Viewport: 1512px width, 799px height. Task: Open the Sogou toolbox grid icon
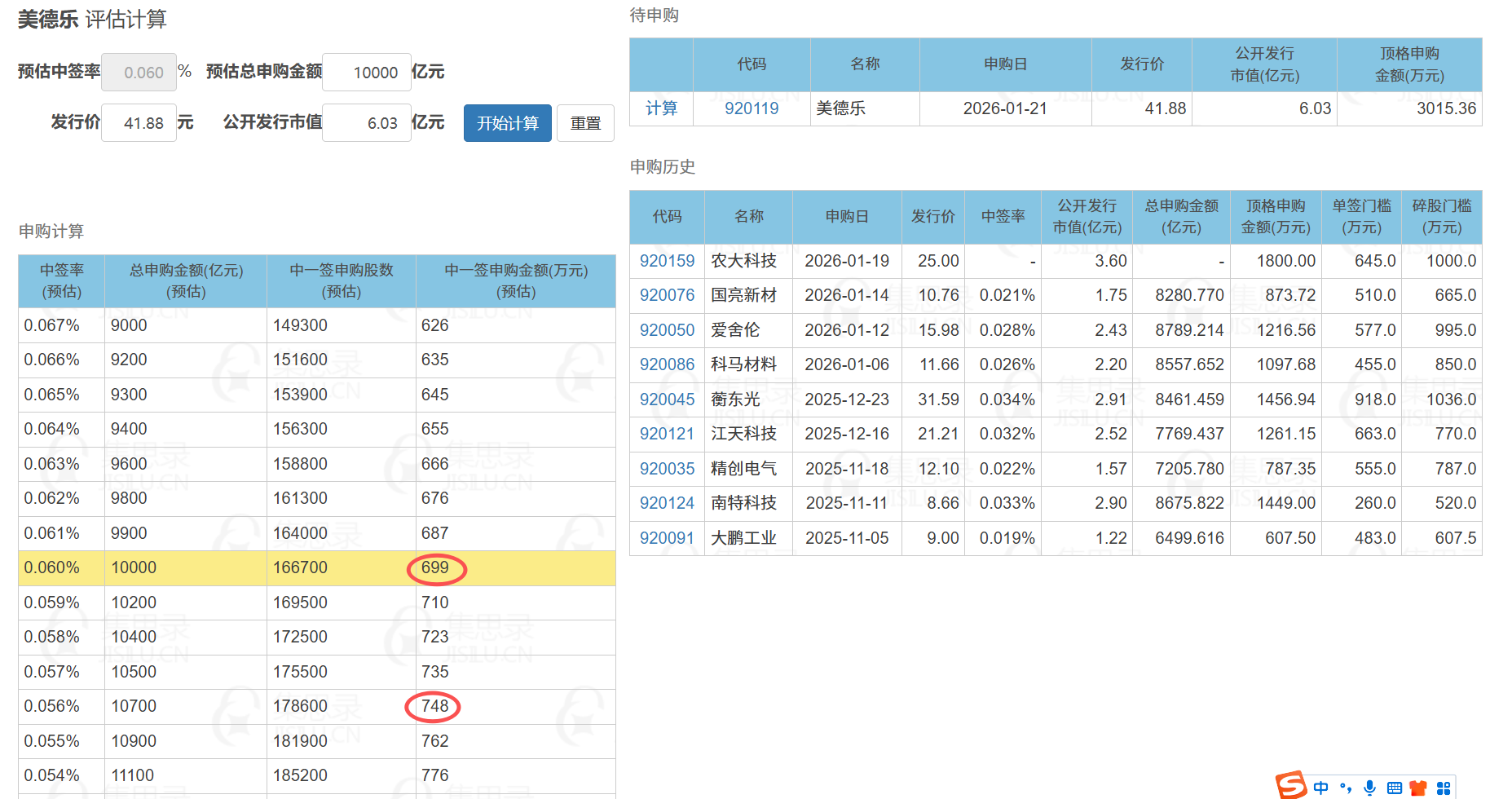1444,788
